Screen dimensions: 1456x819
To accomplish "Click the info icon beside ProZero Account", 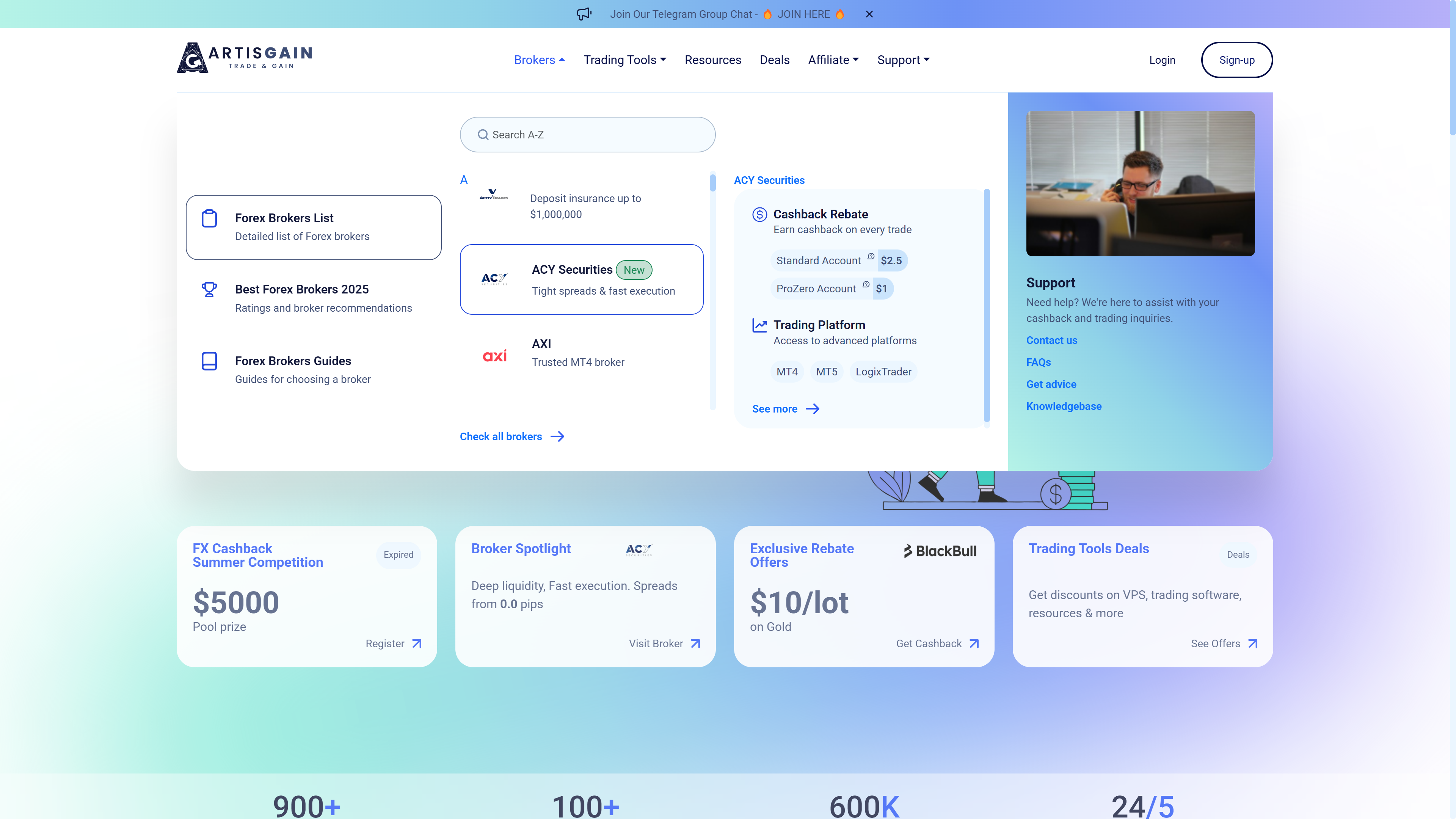I will [x=866, y=284].
